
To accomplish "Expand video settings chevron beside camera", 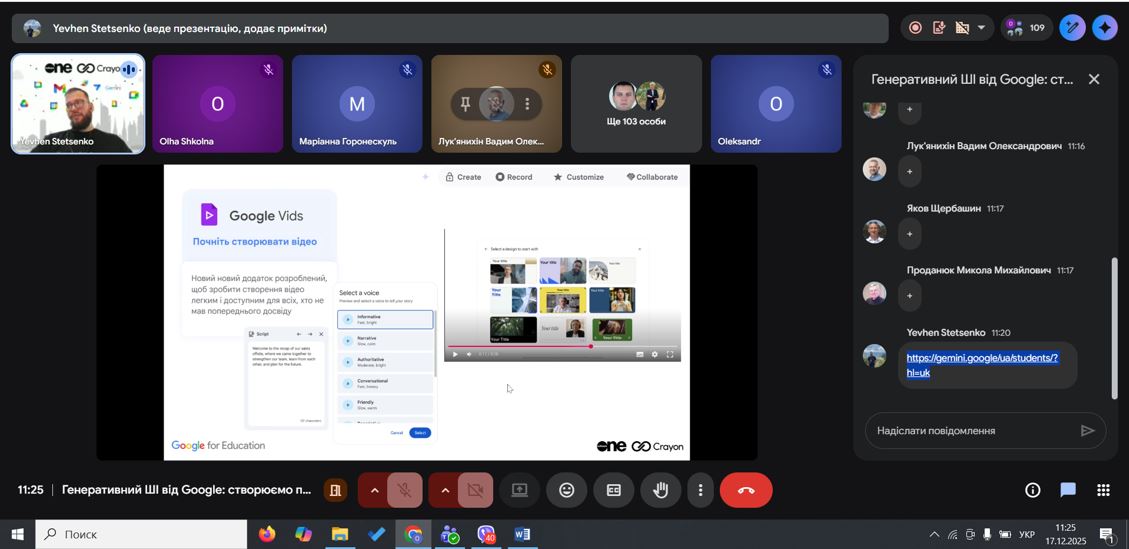I will [x=445, y=490].
